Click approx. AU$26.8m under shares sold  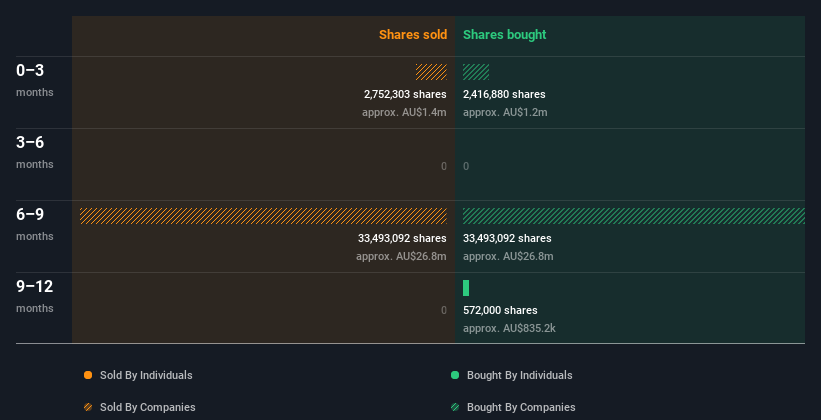coord(402,257)
